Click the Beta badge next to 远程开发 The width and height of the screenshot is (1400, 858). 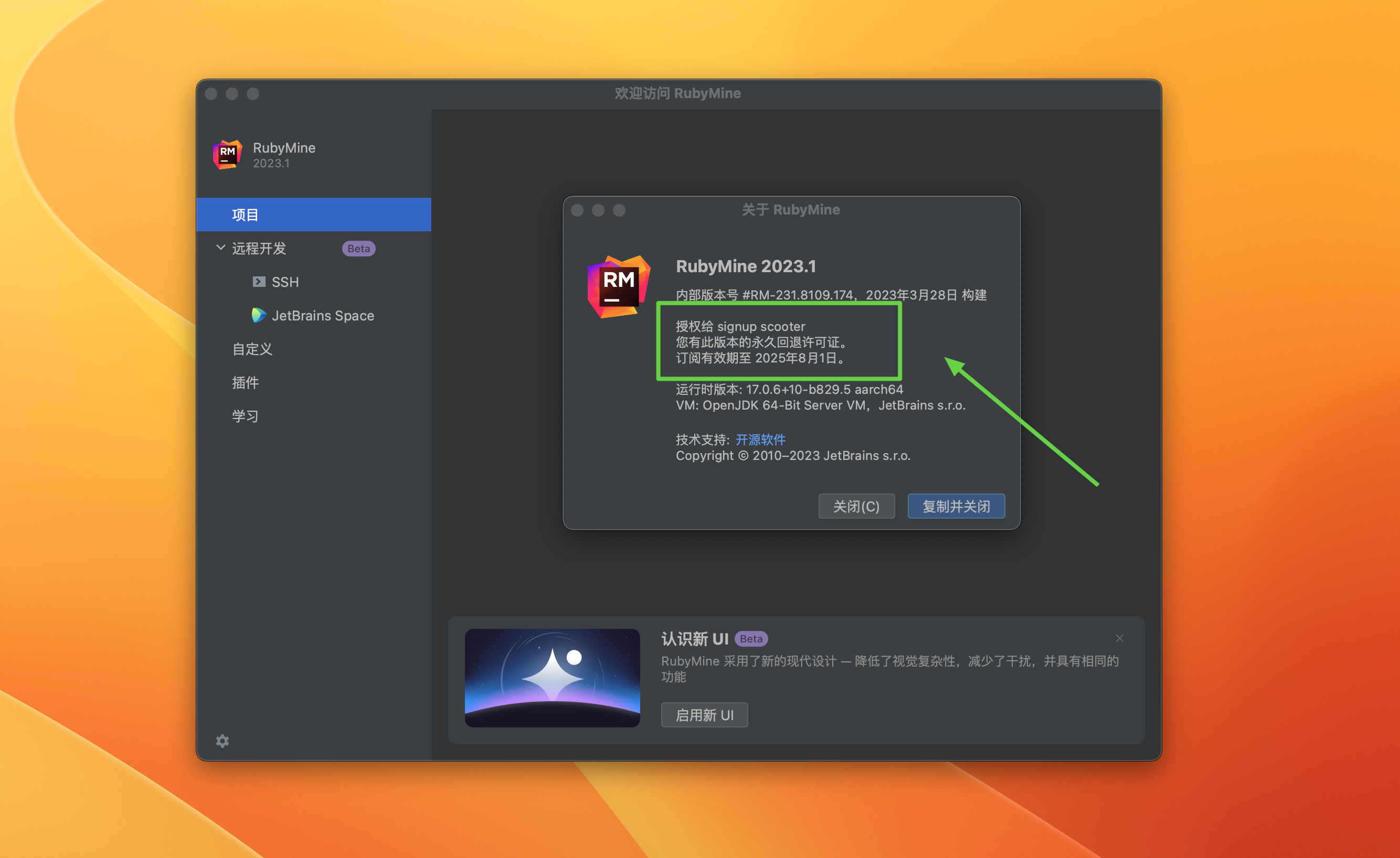click(x=358, y=248)
